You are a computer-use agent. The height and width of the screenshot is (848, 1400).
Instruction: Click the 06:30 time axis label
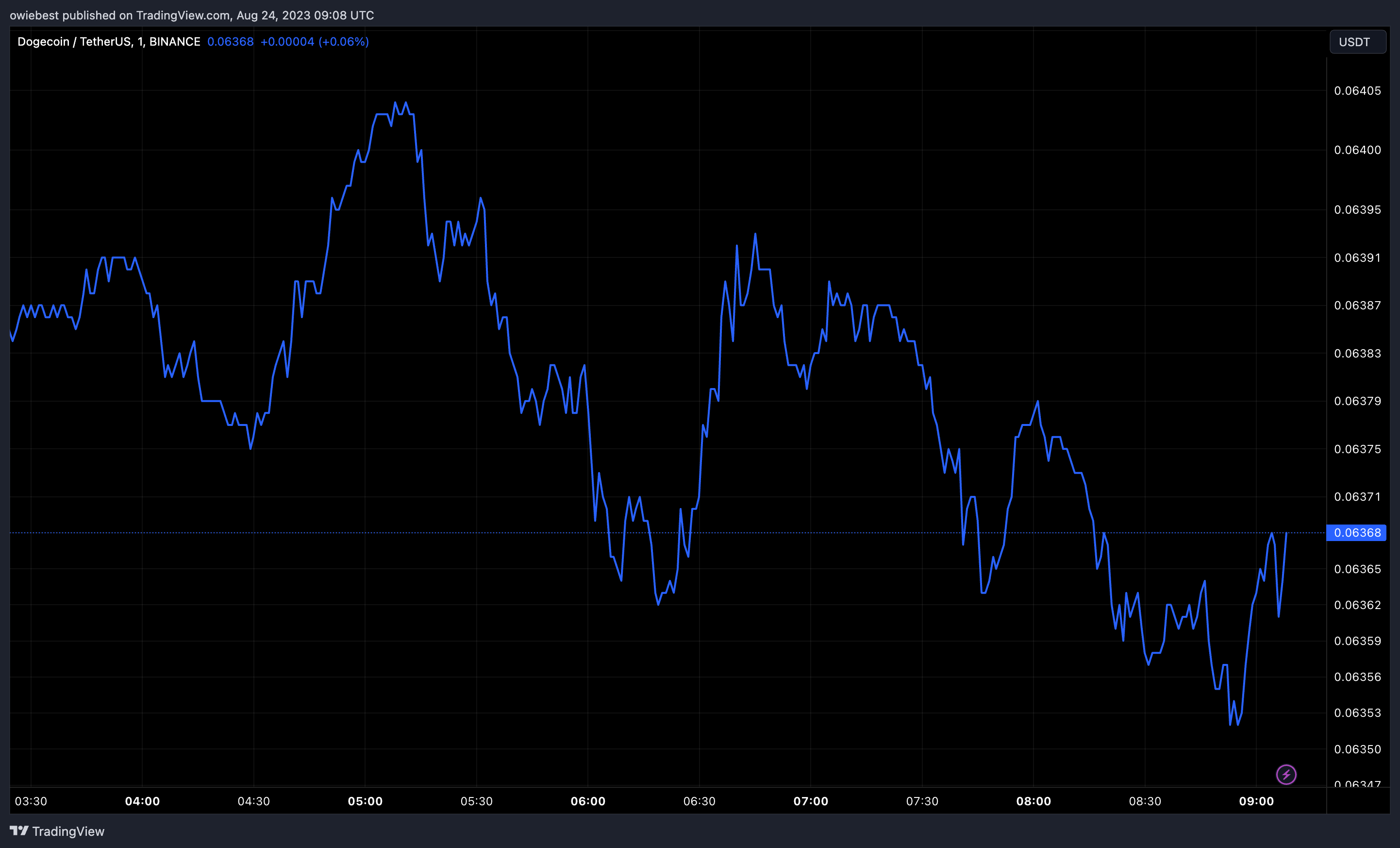pos(699,801)
